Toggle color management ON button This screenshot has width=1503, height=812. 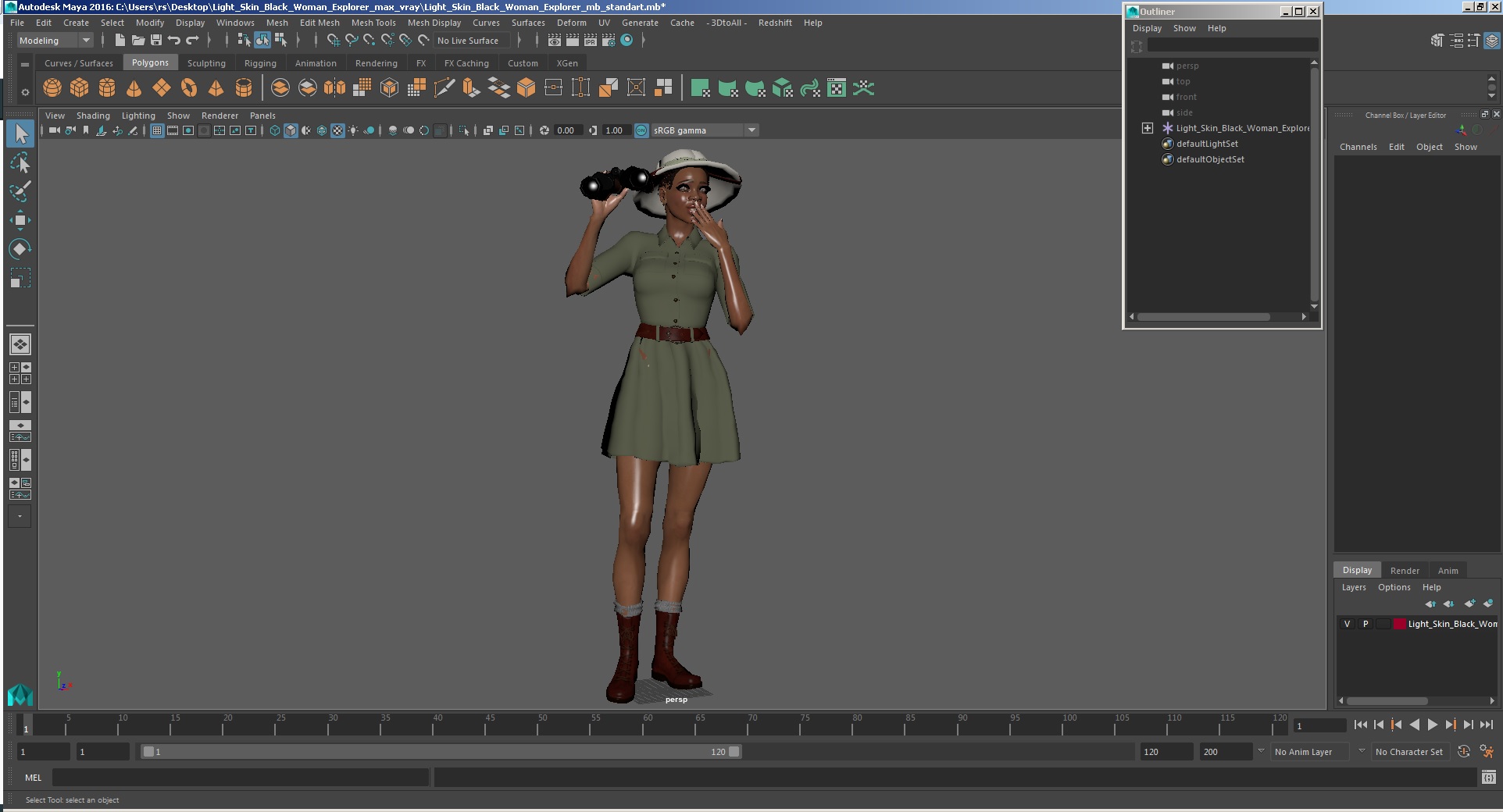[641, 130]
